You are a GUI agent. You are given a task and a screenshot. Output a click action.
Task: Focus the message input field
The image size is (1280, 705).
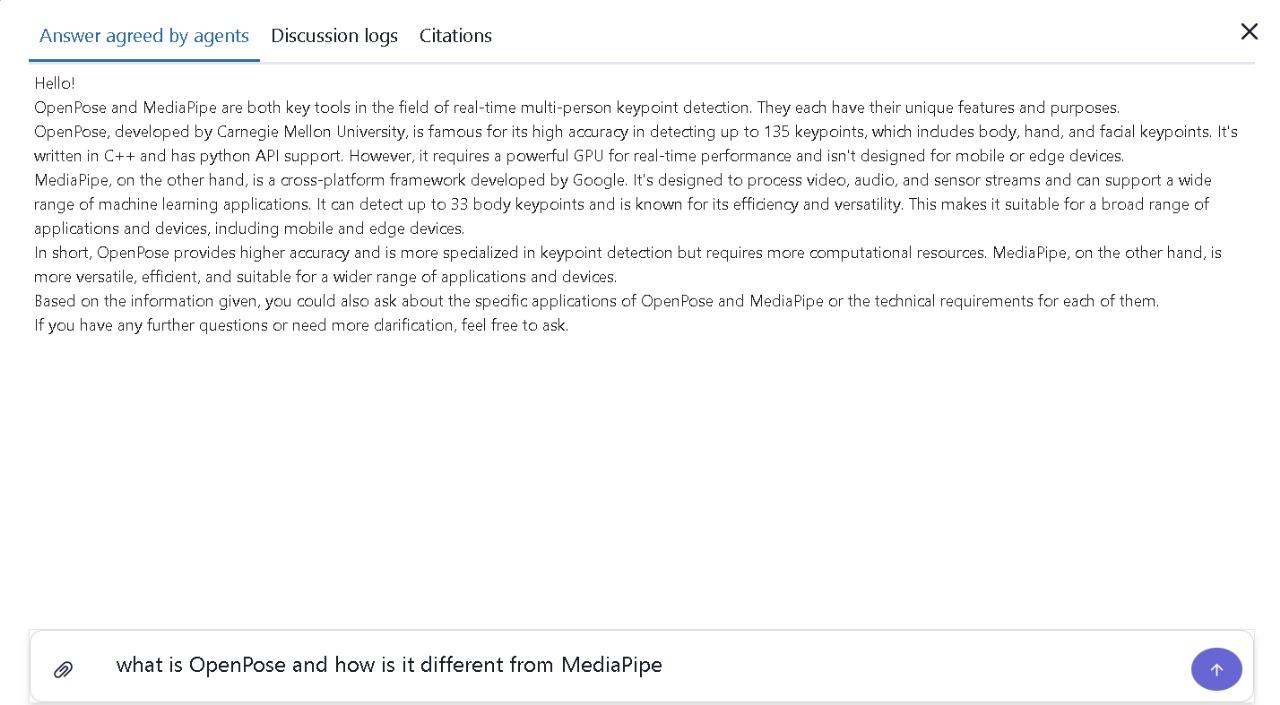640,665
